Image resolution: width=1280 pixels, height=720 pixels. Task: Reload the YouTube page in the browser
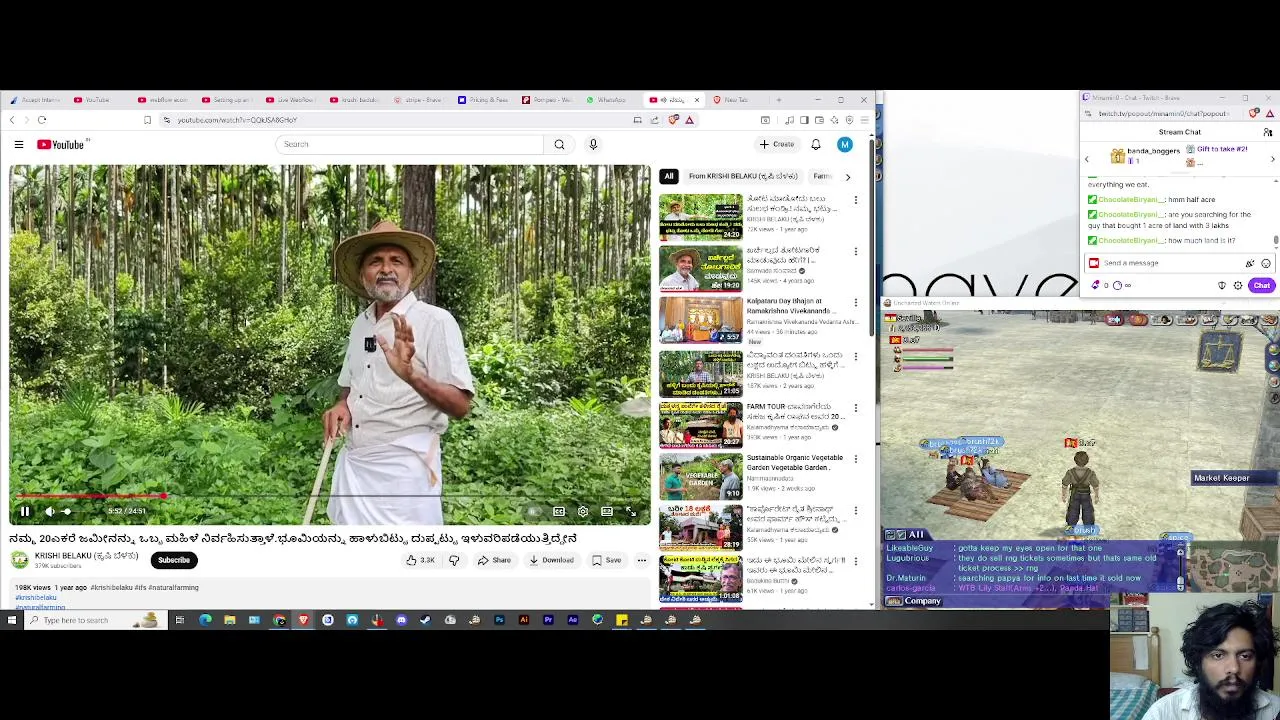42,120
